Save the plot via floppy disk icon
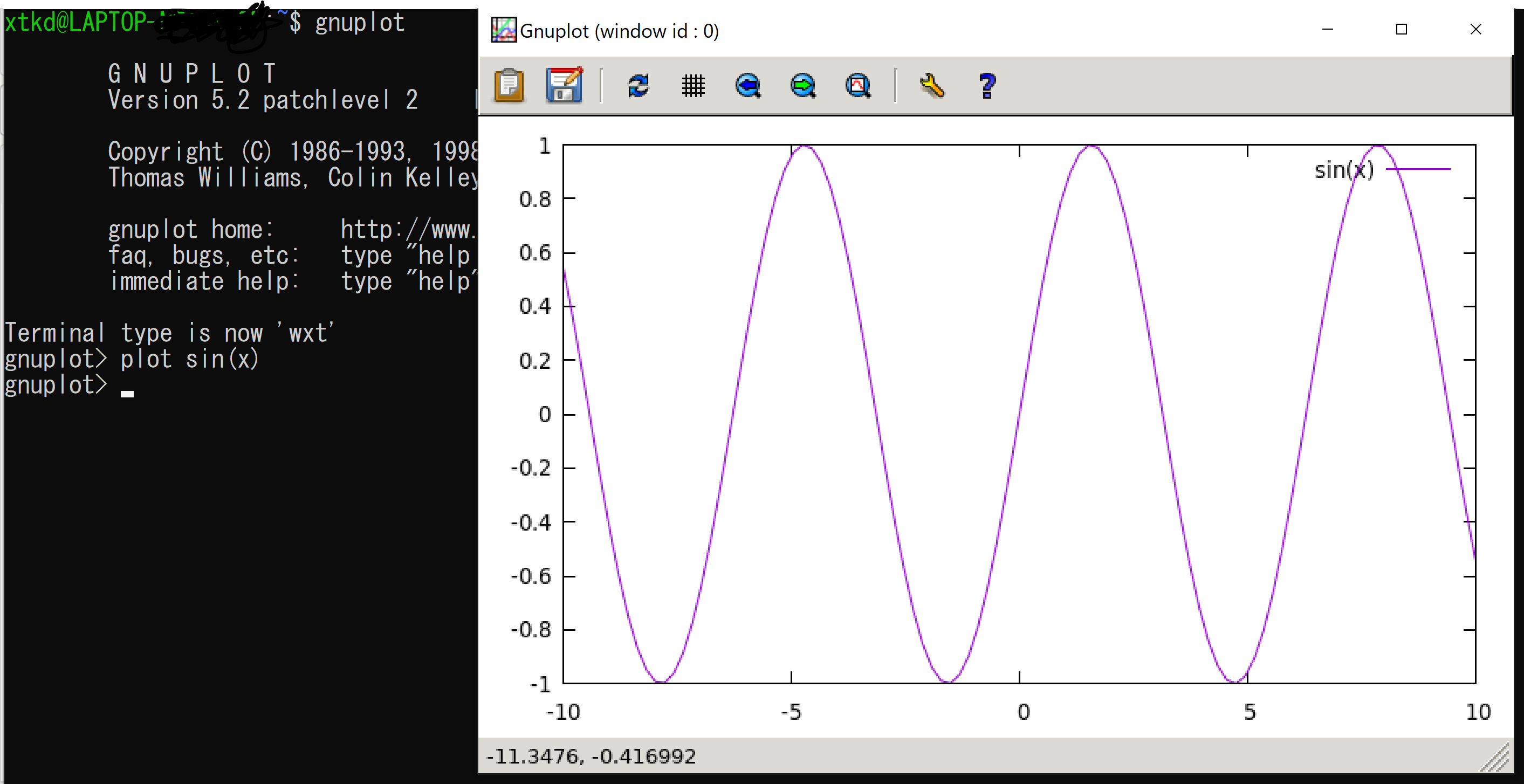The image size is (1524, 784). pos(564,86)
